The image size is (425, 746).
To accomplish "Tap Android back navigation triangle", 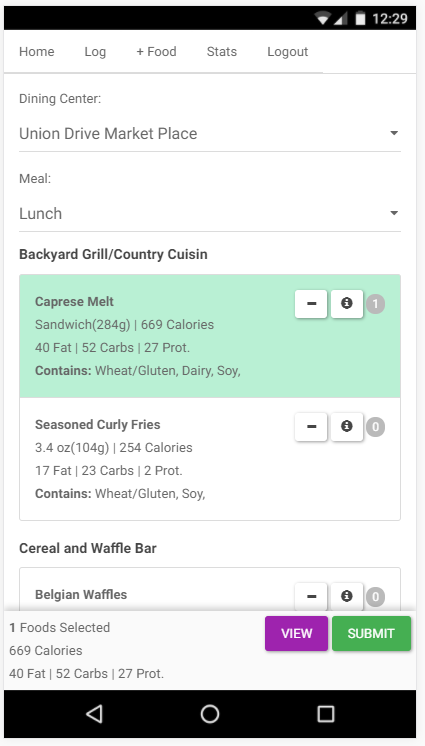I will point(94,714).
